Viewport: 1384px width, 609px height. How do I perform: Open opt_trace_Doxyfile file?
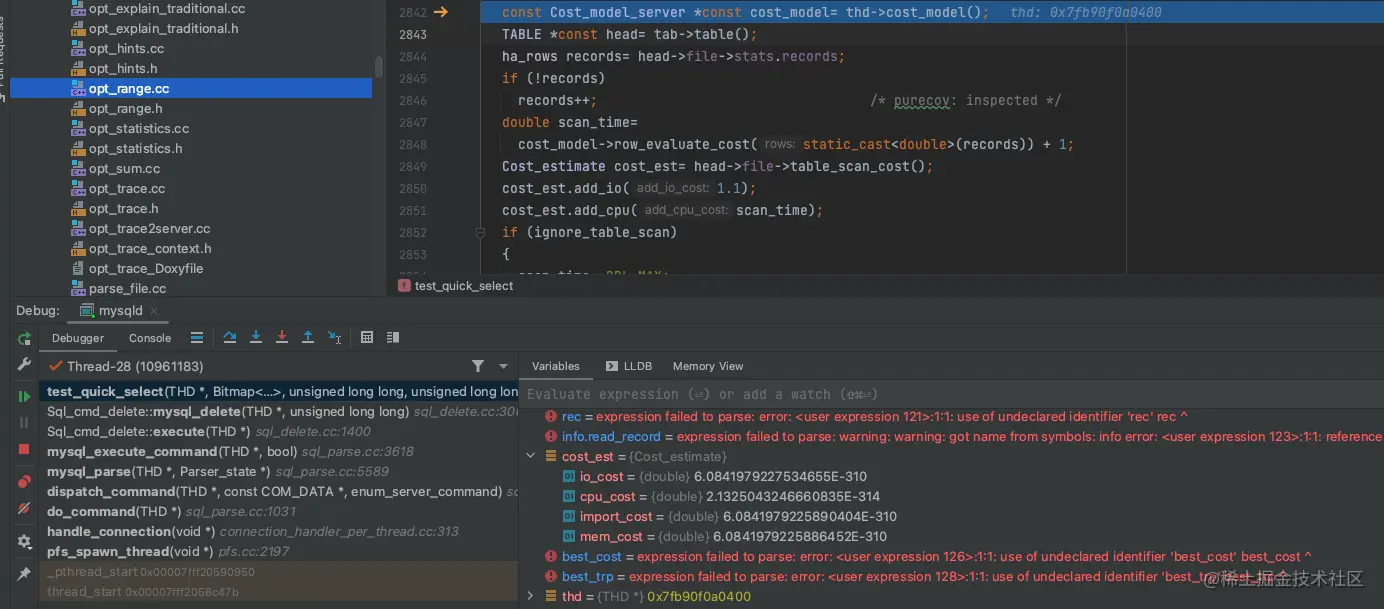click(x=146, y=269)
